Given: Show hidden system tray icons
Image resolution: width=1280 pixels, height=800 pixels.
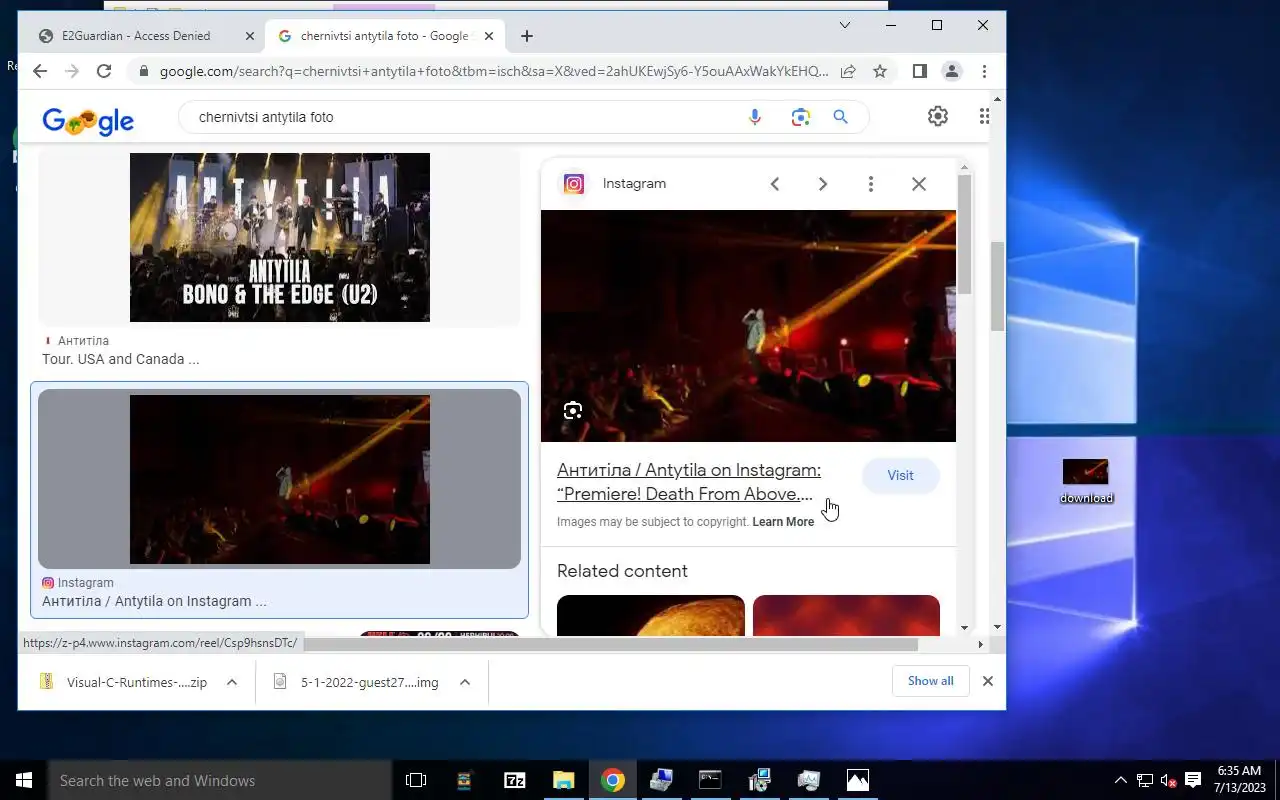Looking at the screenshot, I should click(1120, 780).
